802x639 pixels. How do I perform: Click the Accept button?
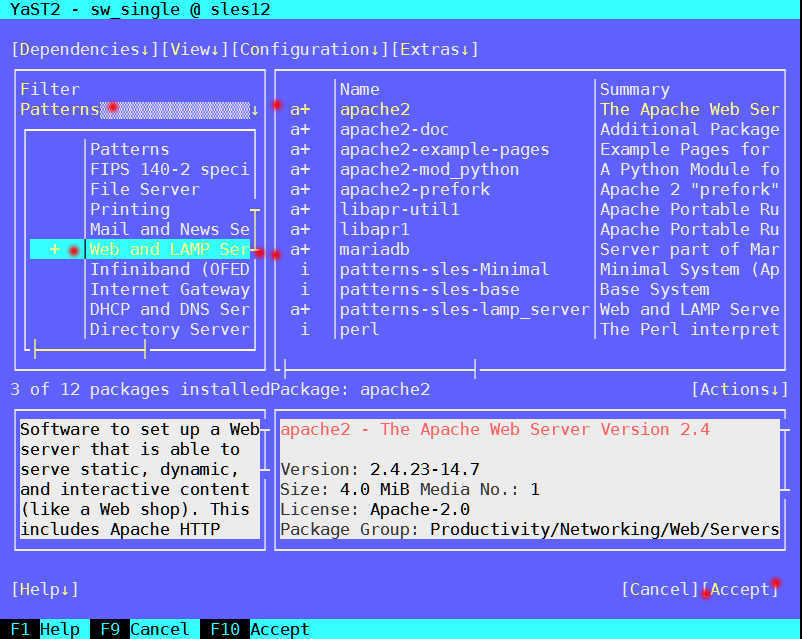740,589
